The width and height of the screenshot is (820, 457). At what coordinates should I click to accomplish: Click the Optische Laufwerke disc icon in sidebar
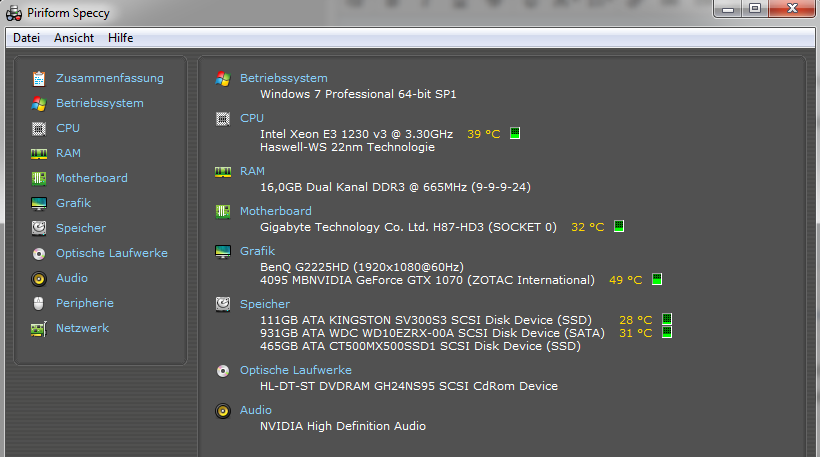click(x=39, y=254)
